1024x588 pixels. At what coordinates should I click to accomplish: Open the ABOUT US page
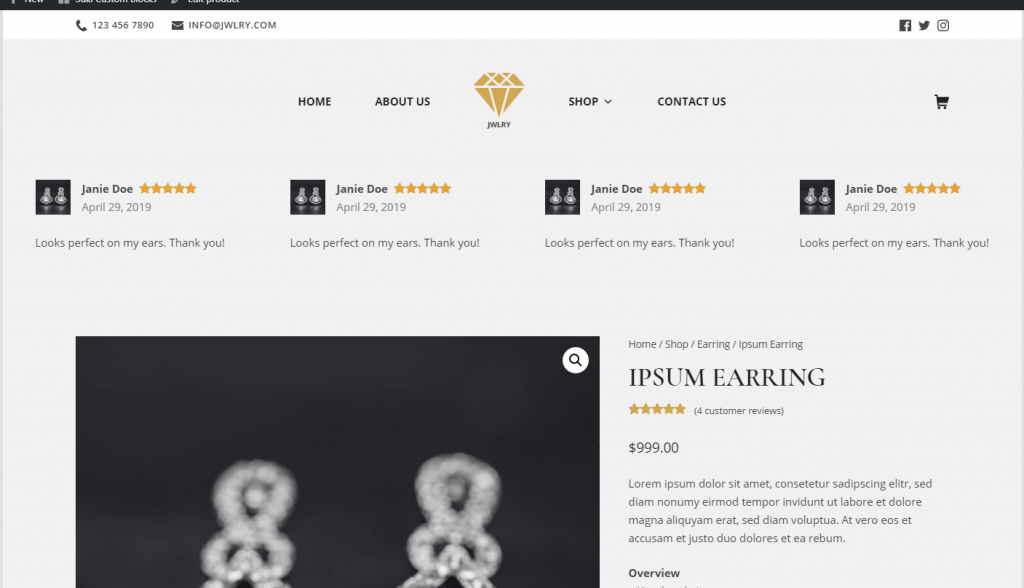pos(402,101)
